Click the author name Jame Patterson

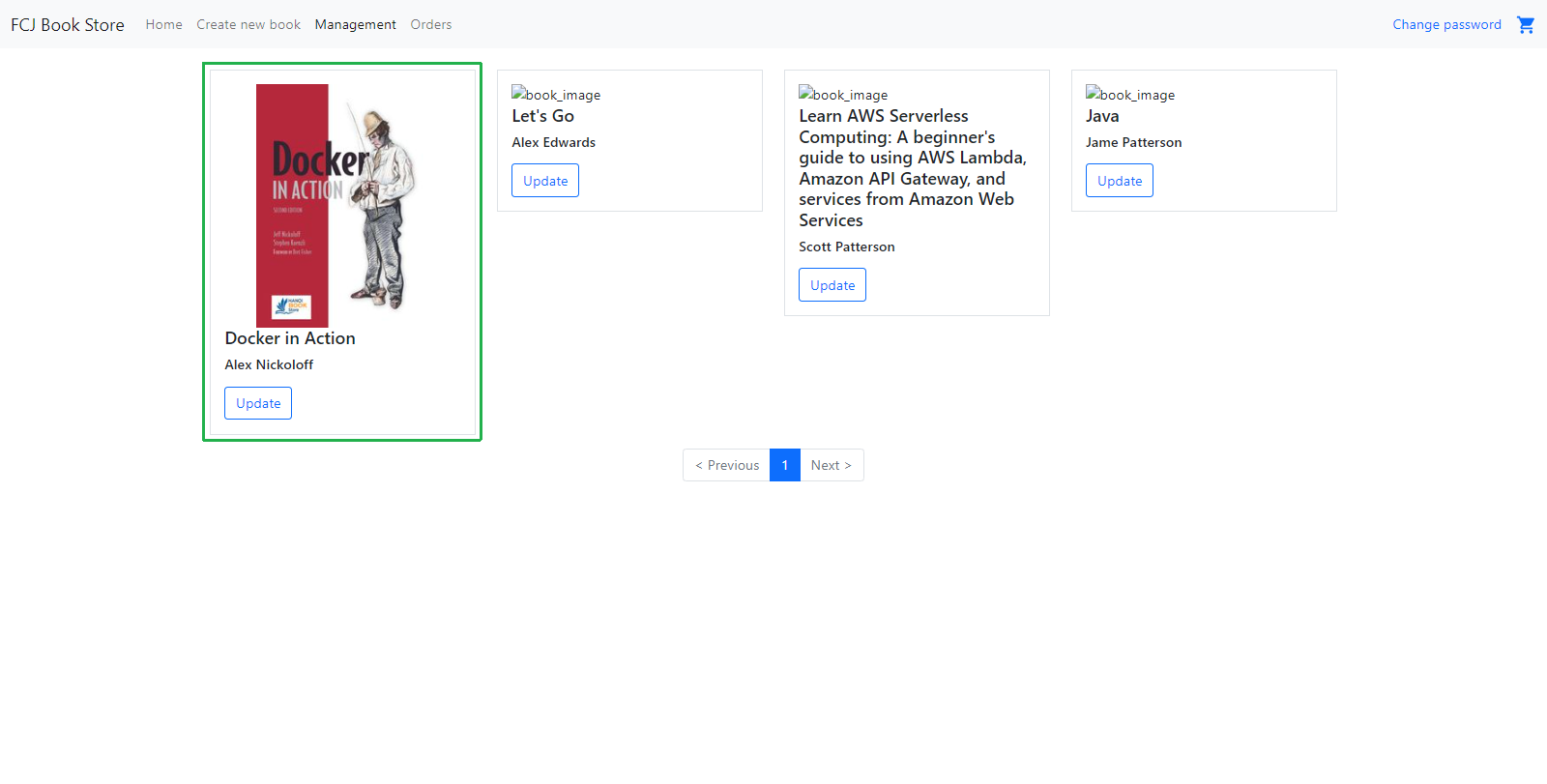point(1133,142)
